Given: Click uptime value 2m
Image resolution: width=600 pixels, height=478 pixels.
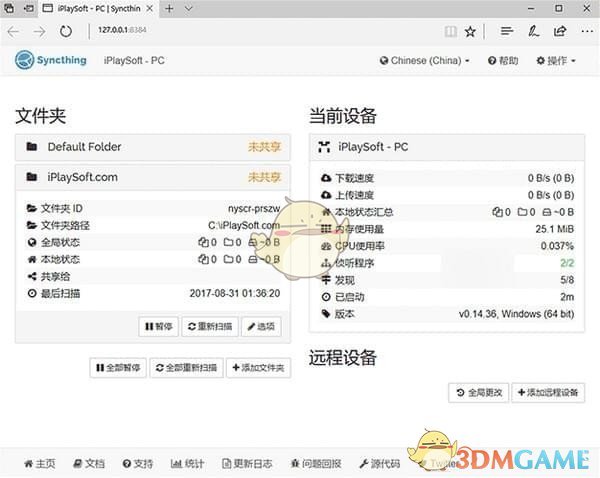Looking at the screenshot, I should pos(567,297).
